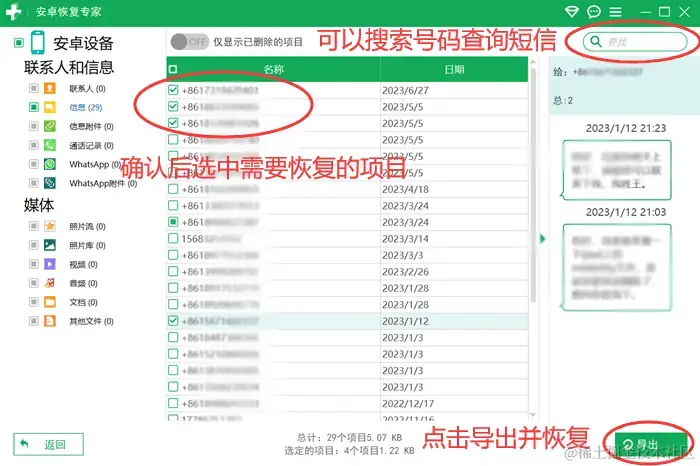The image size is (700, 466).
Task: Open the message bubble from 2023/1/12 21:03
Action: click(617, 267)
